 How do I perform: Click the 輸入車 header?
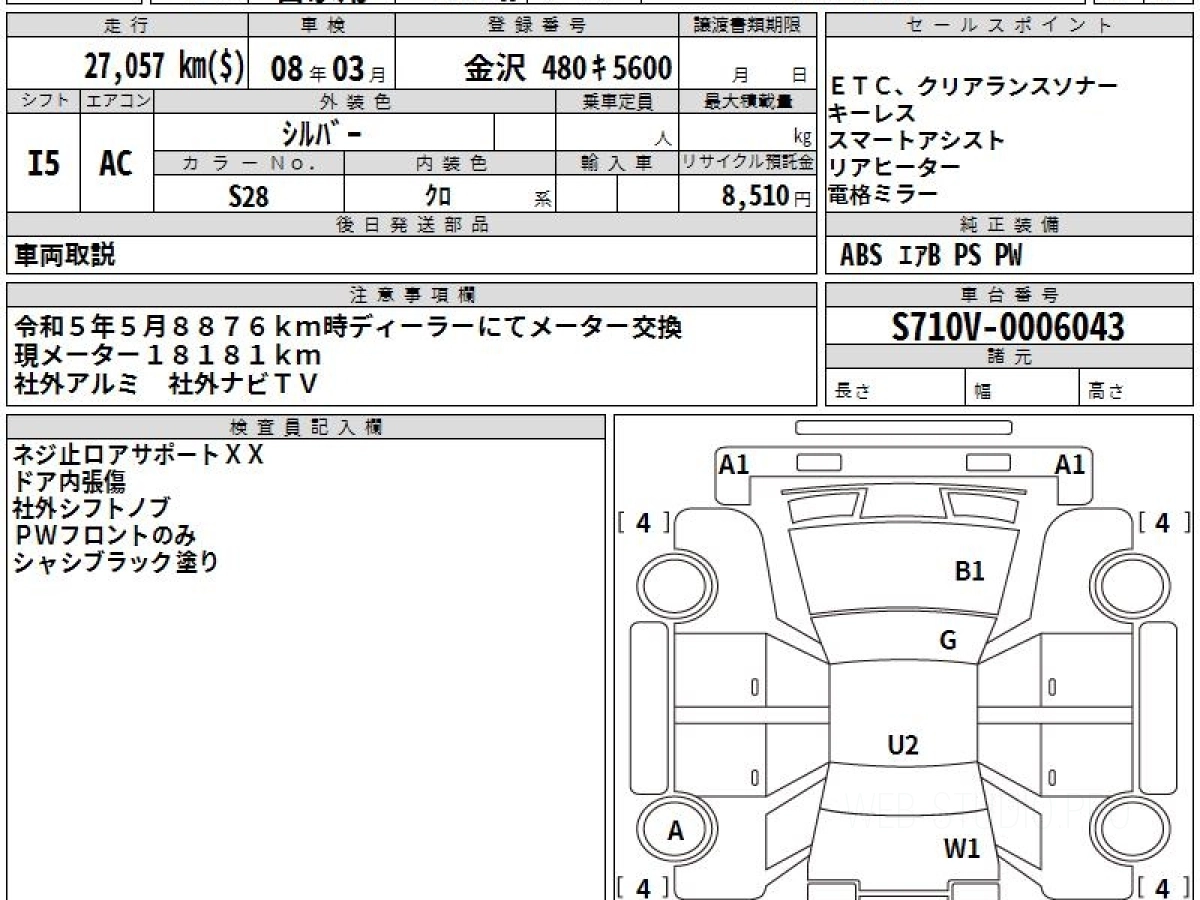pyautogui.click(x=617, y=163)
